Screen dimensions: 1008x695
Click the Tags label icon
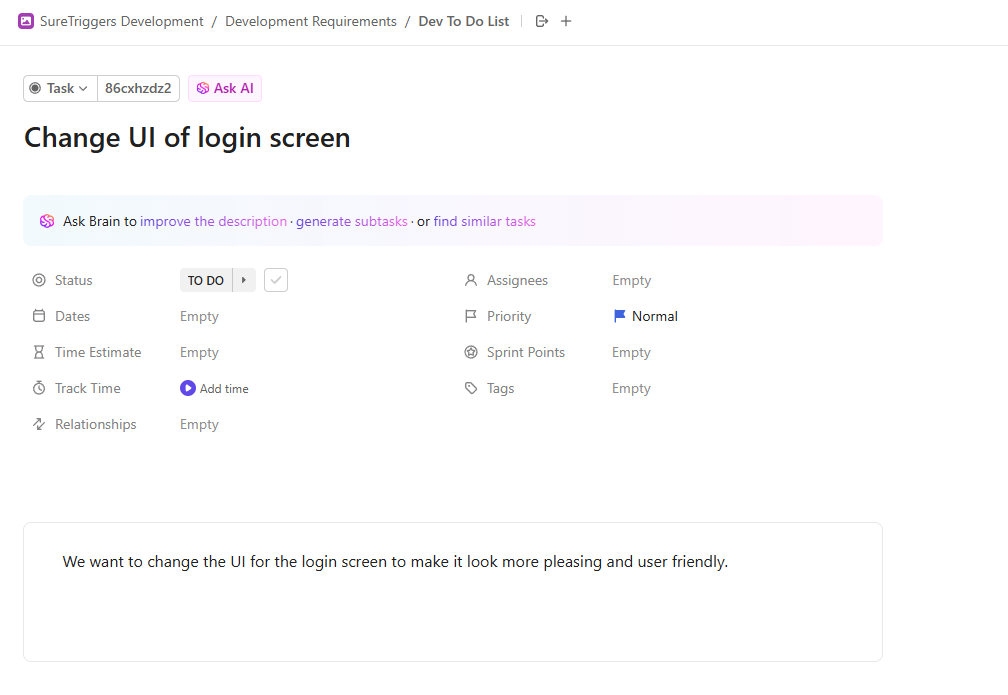(x=471, y=388)
